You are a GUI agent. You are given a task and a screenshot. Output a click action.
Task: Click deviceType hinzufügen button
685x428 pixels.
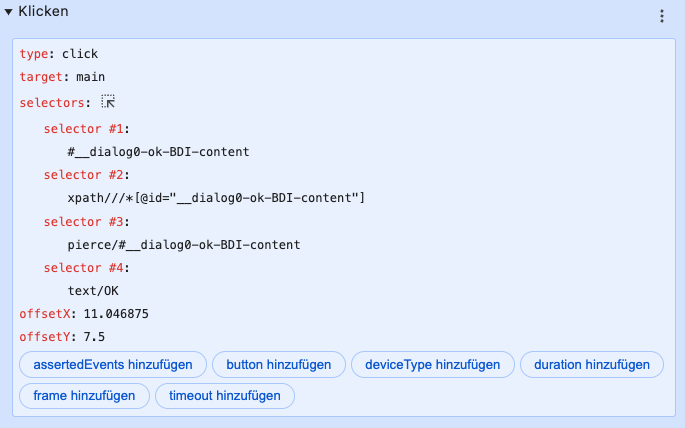click(432, 365)
